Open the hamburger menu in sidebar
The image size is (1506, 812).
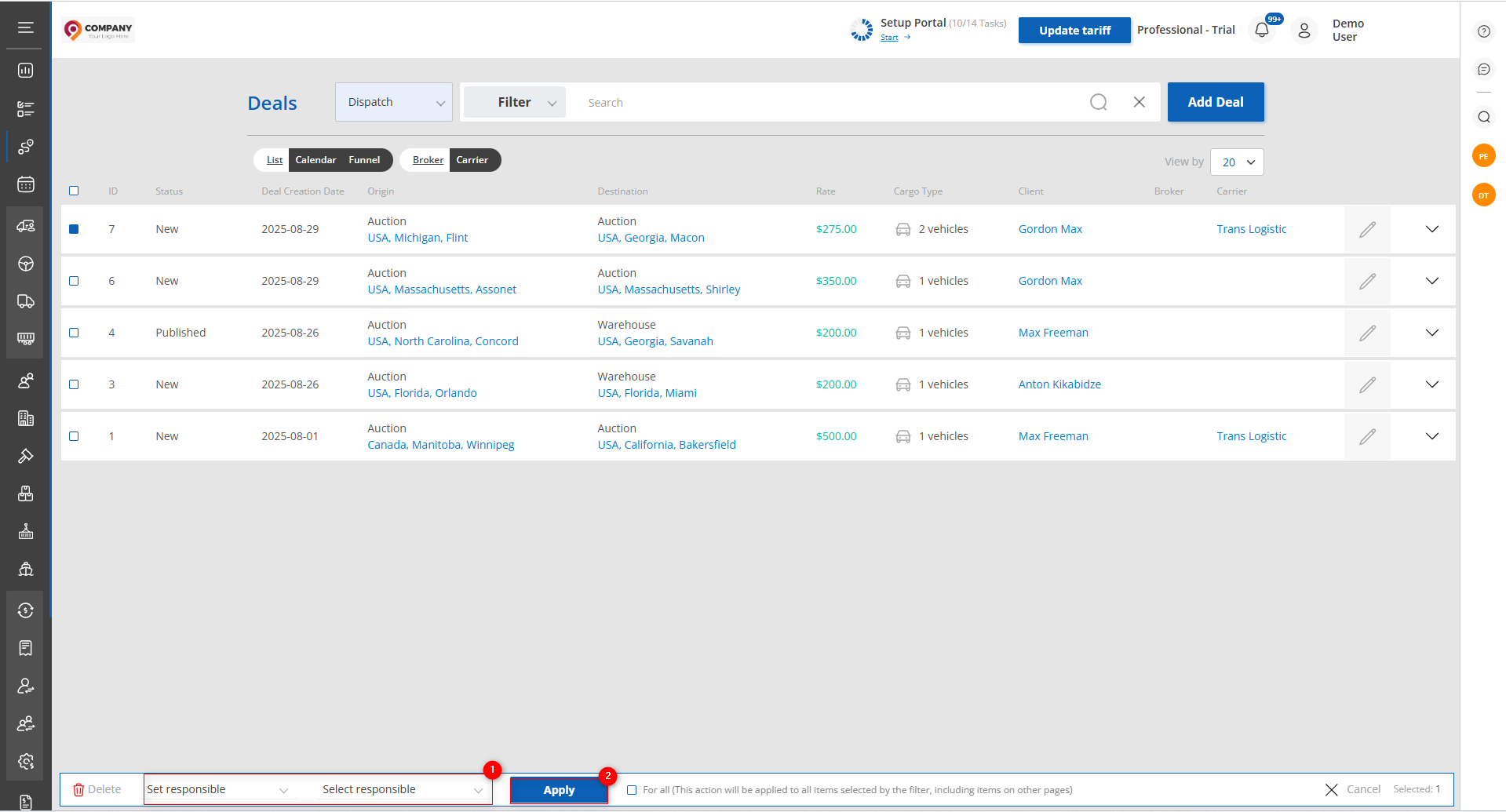(x=26, y=27)
